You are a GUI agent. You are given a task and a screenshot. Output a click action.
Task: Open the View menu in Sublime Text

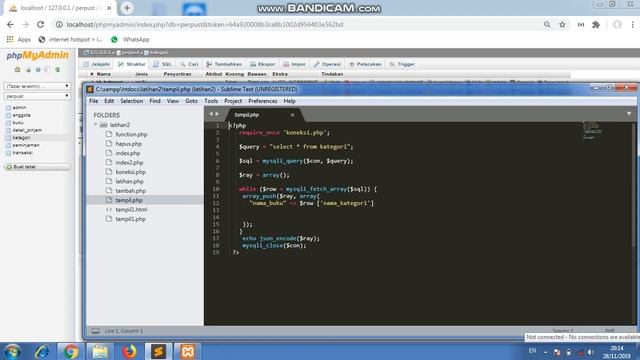(x=173, y=101)
